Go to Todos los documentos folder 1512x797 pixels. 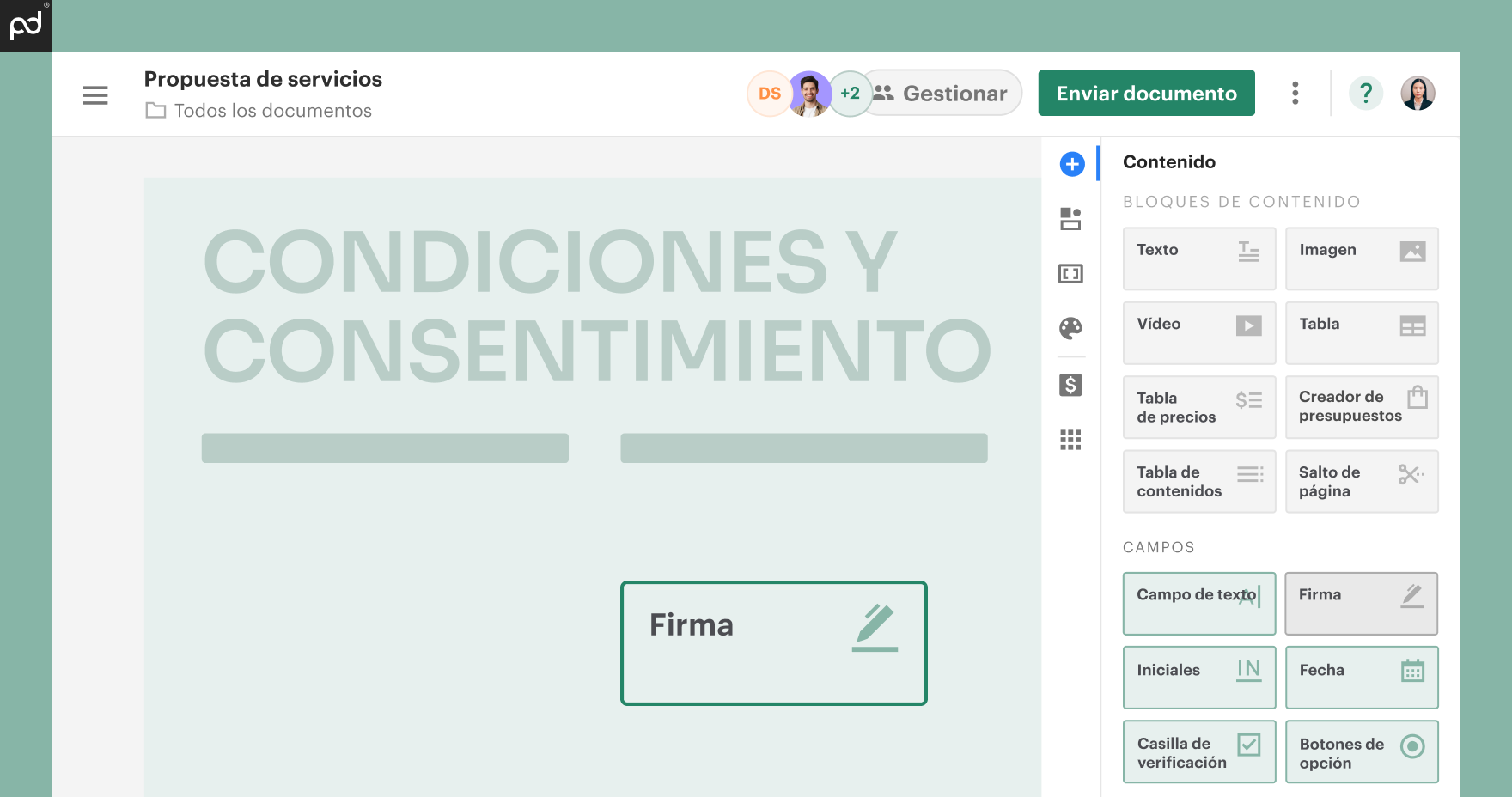tap(272, 111)
